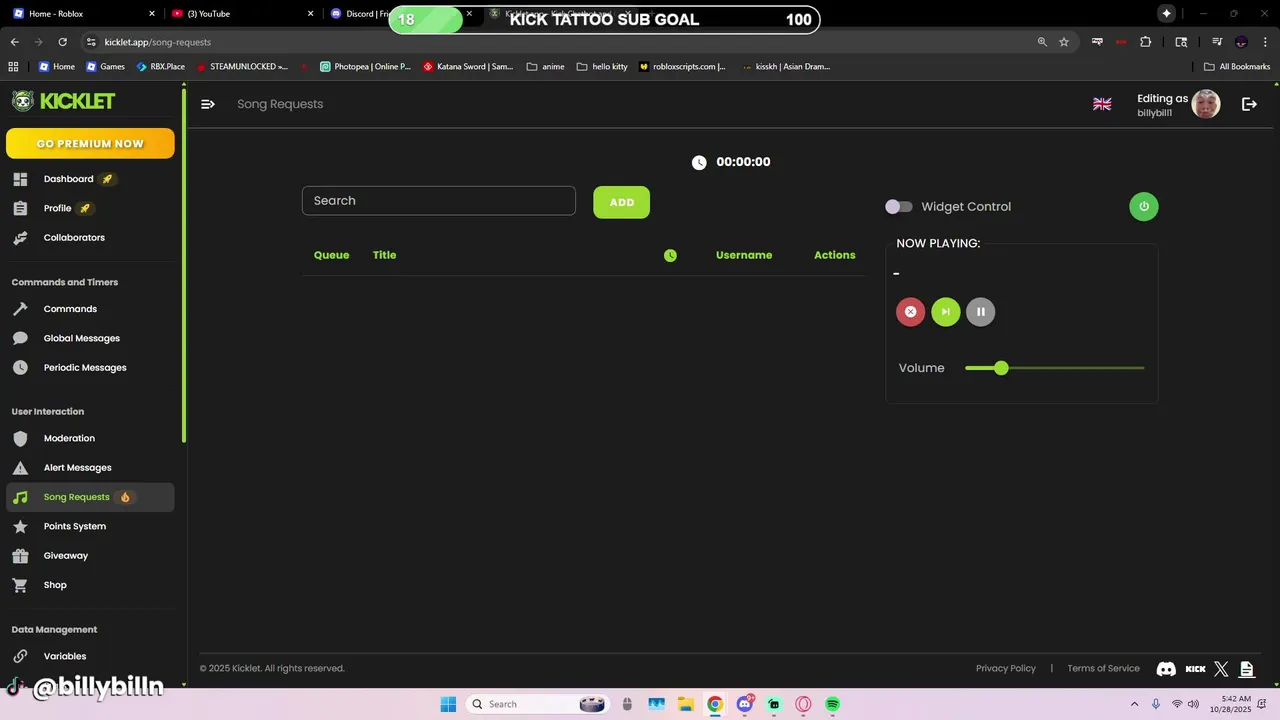Open Spotify from the taskbar
Viewport: 1280px width, 720px height.
click(x=832, y=704)
